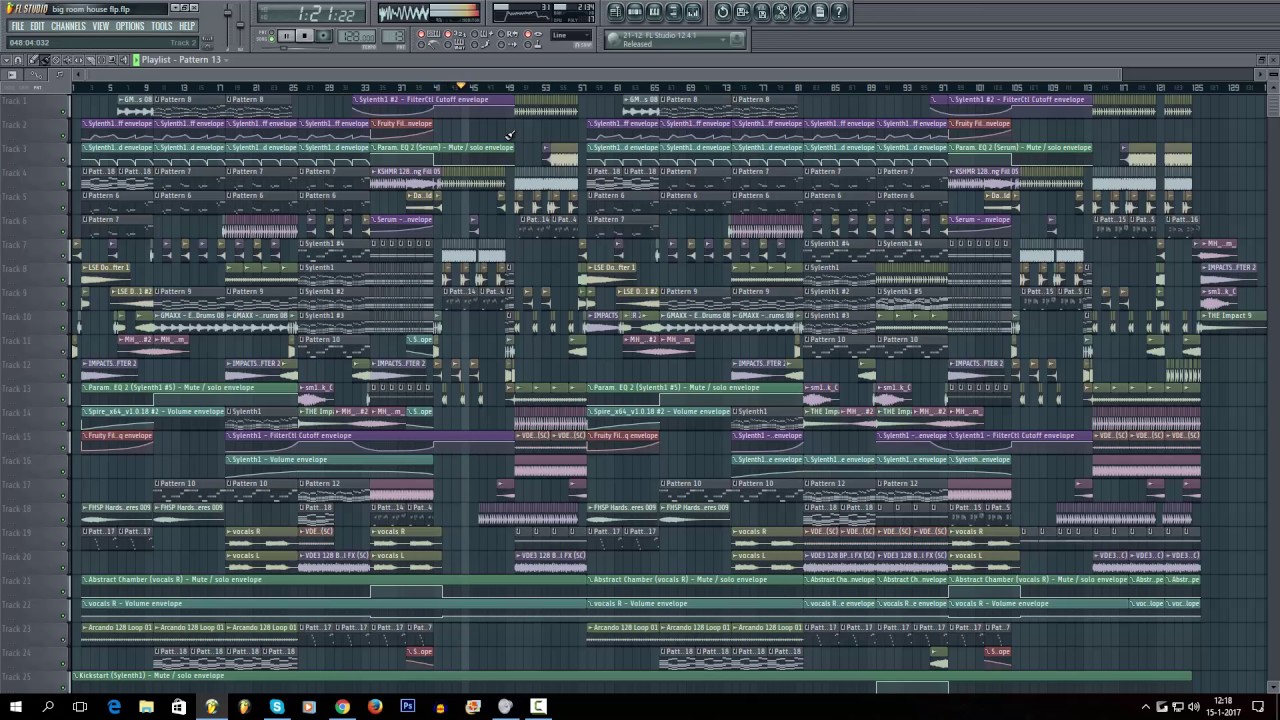Open the CHANNELS menu
Image resolution: width=1280 pixels, height=720 pixels.
(x=68, y=26)
